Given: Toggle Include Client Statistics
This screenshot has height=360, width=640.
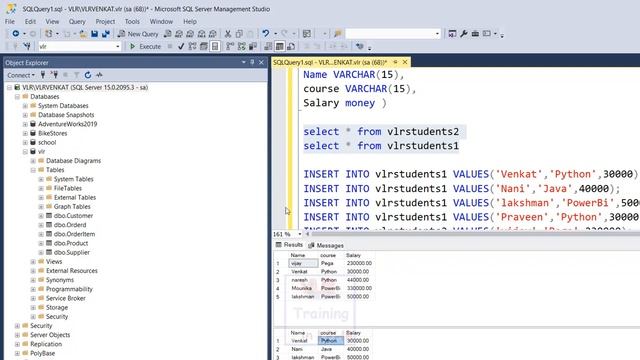Looking at the screenshot, I should click(x=253, y=47).
